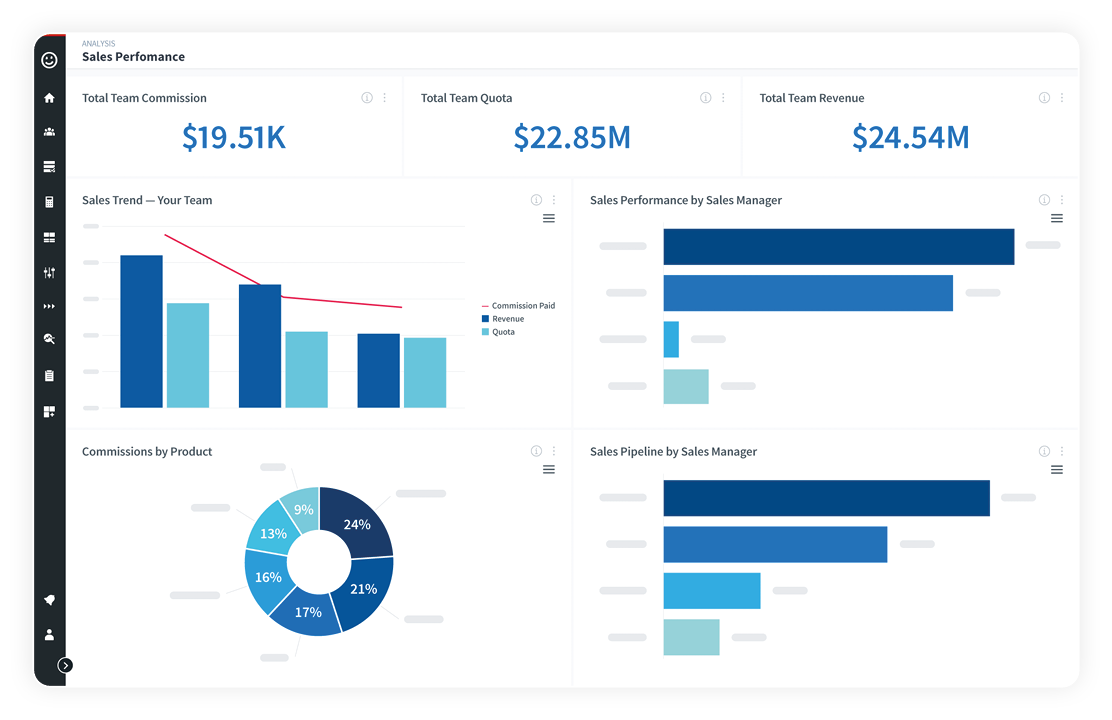Click the Sales Trend — Your Team title

147,200
